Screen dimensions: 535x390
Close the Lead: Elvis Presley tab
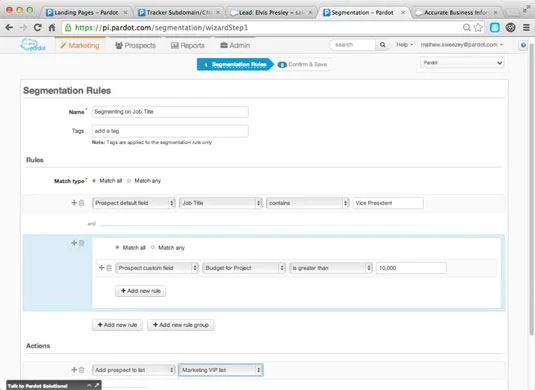point(310,12)
